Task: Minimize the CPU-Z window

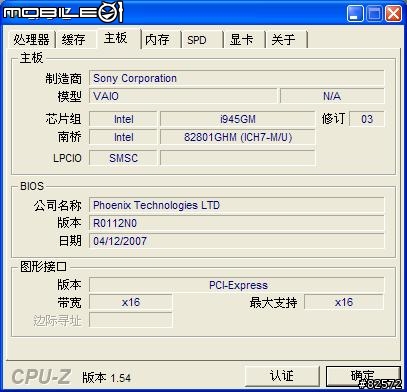Action: point(355,14)
